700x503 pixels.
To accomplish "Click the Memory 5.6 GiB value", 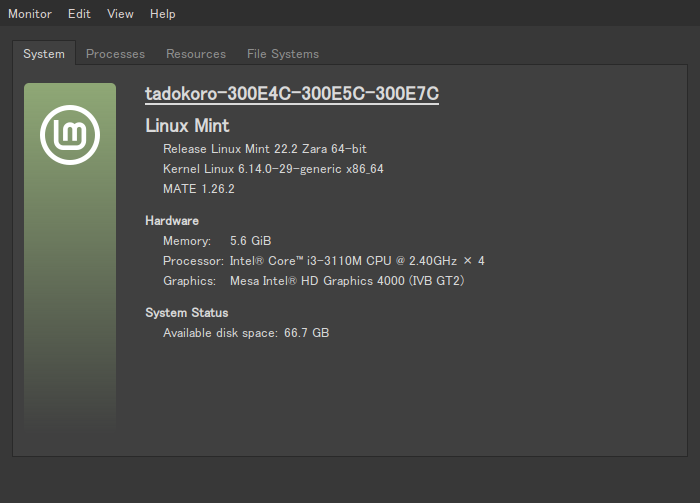I will pyautogui.click(x=250, y=241).
